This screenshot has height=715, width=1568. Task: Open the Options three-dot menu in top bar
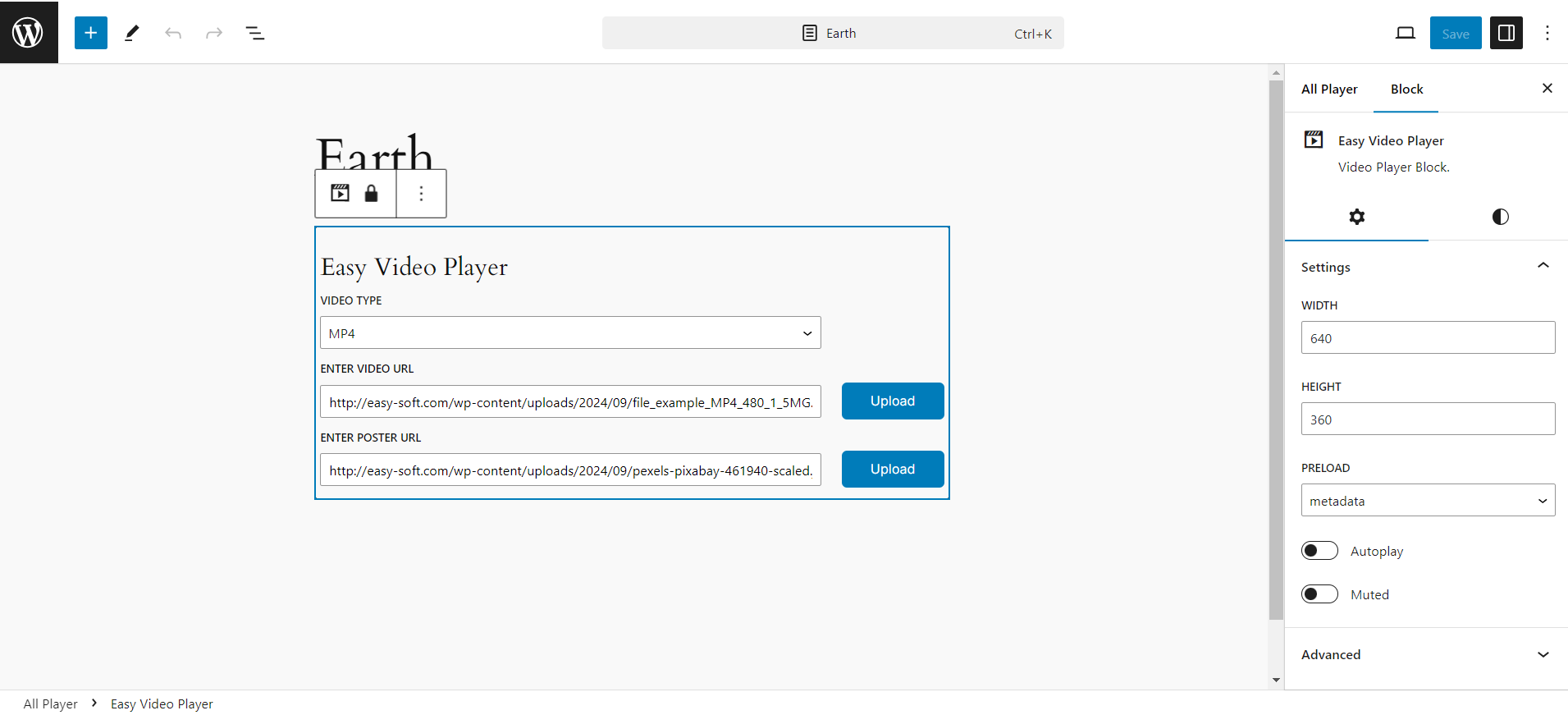[x=1547, y=33]
